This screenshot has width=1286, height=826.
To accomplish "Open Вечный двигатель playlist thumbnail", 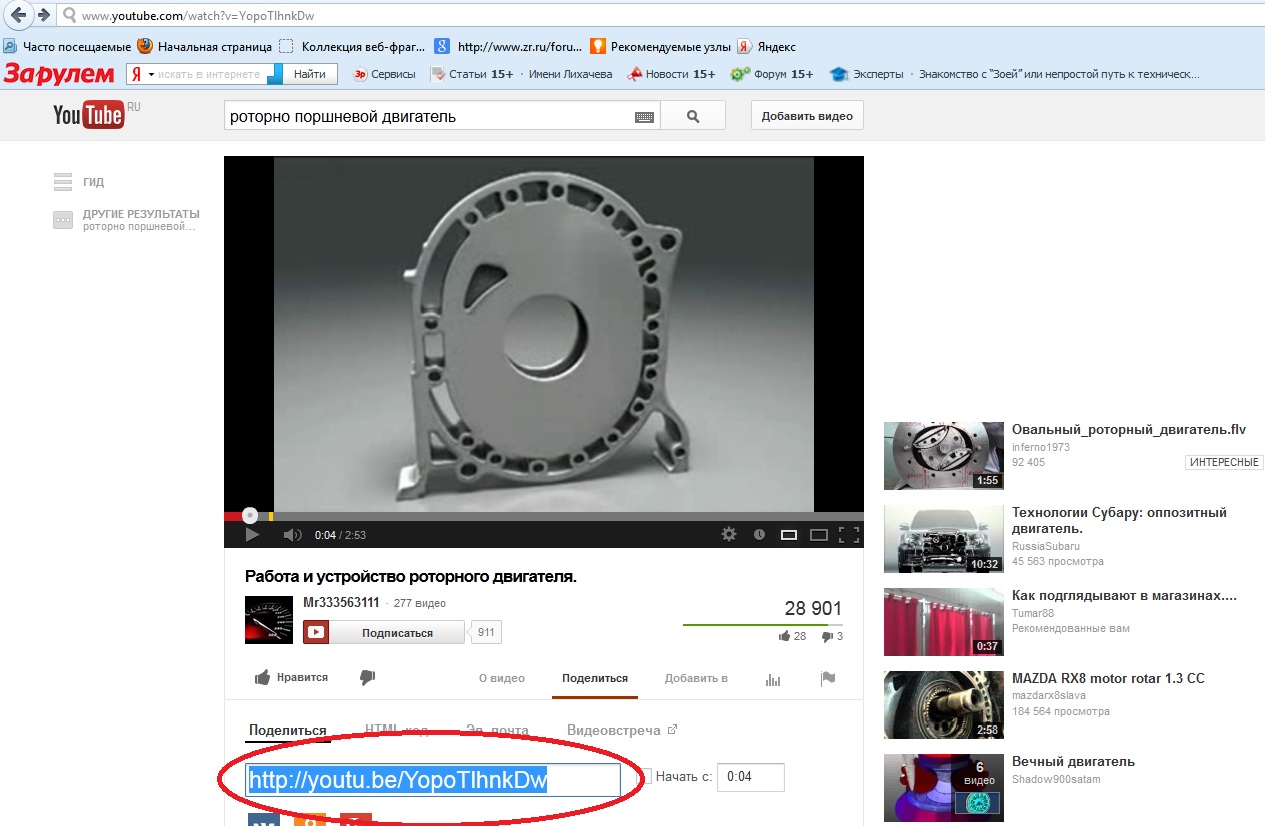I will (944, 787).
